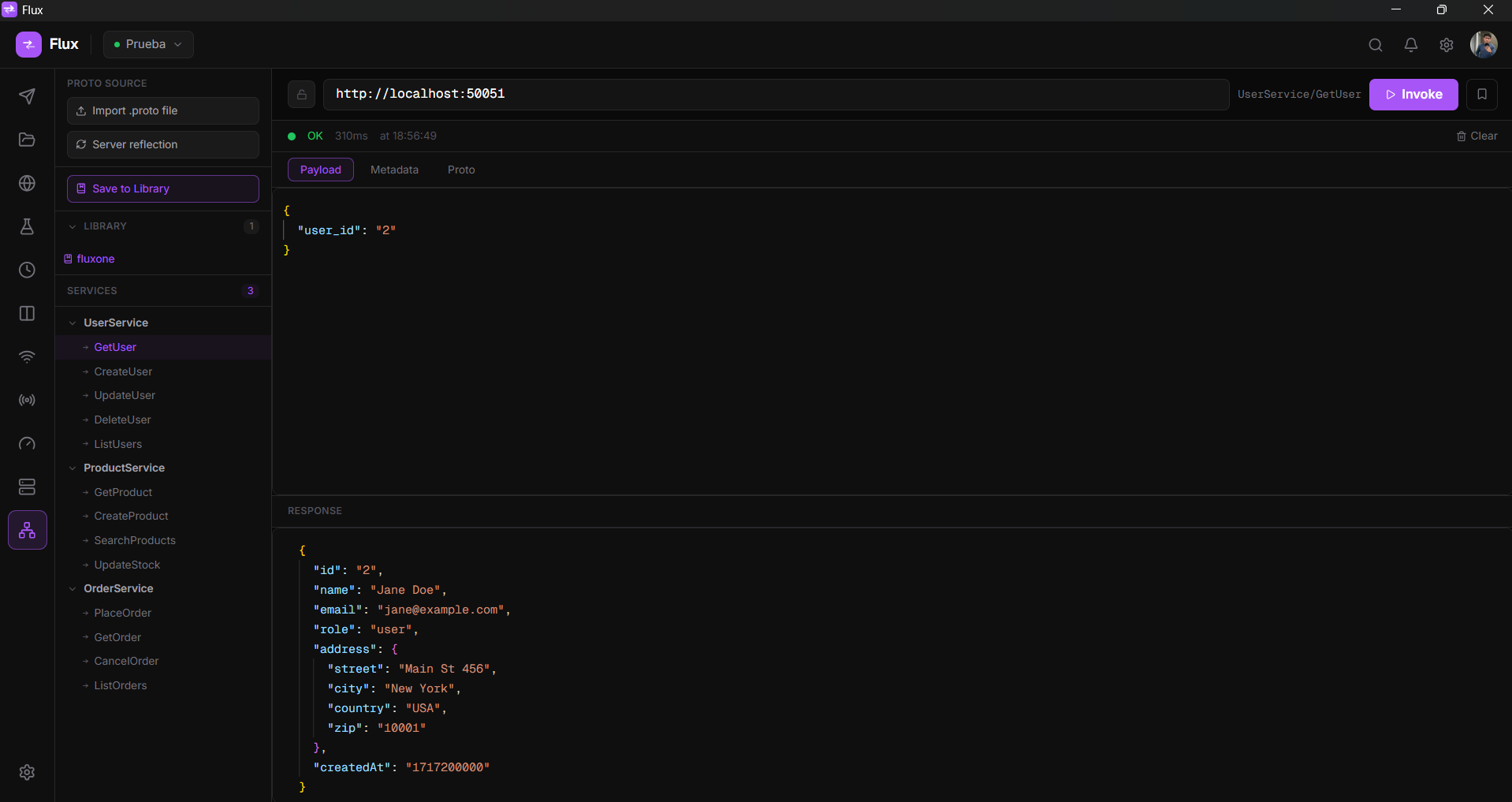
Task: Click the UserService/GetUser method label
Action: [1299, 95]
